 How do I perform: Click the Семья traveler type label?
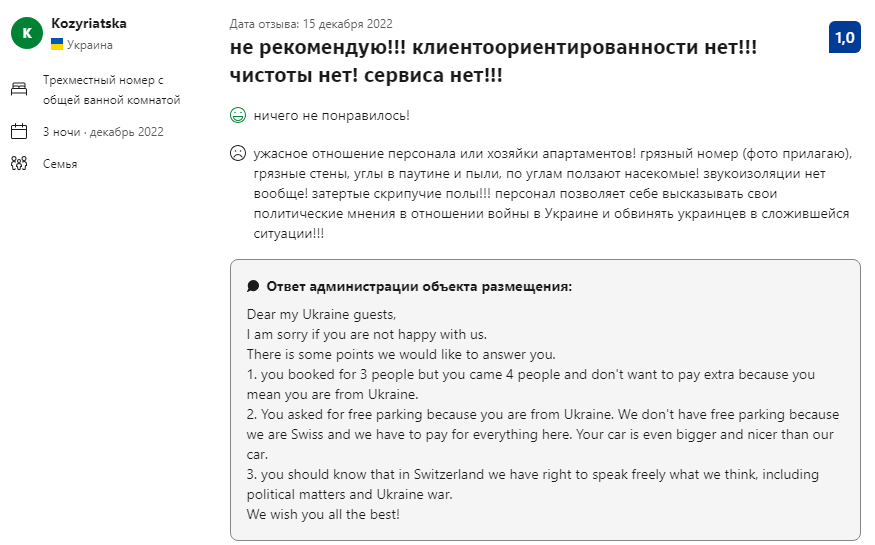coord(60,164)
